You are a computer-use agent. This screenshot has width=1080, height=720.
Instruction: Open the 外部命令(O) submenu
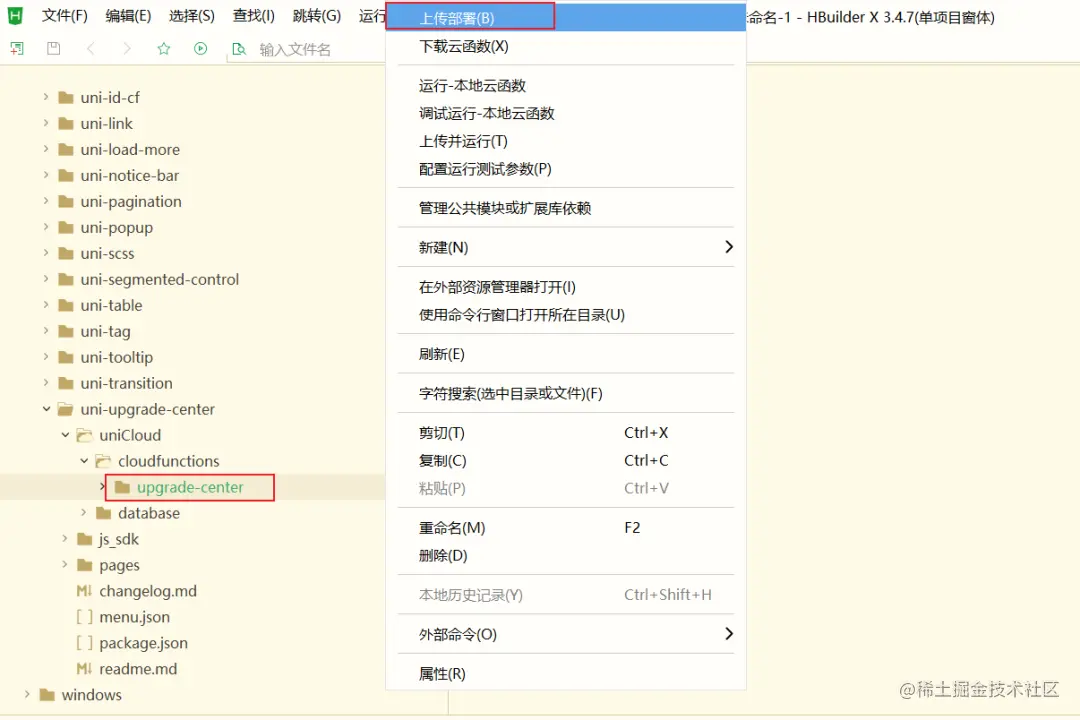566,635
